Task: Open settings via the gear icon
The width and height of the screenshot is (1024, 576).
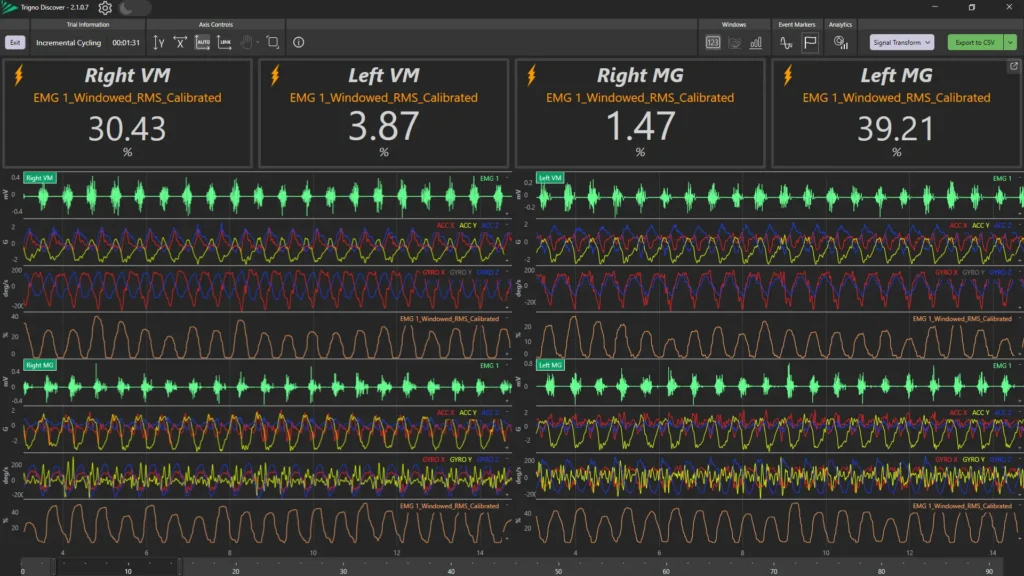Action: (105, 8)
